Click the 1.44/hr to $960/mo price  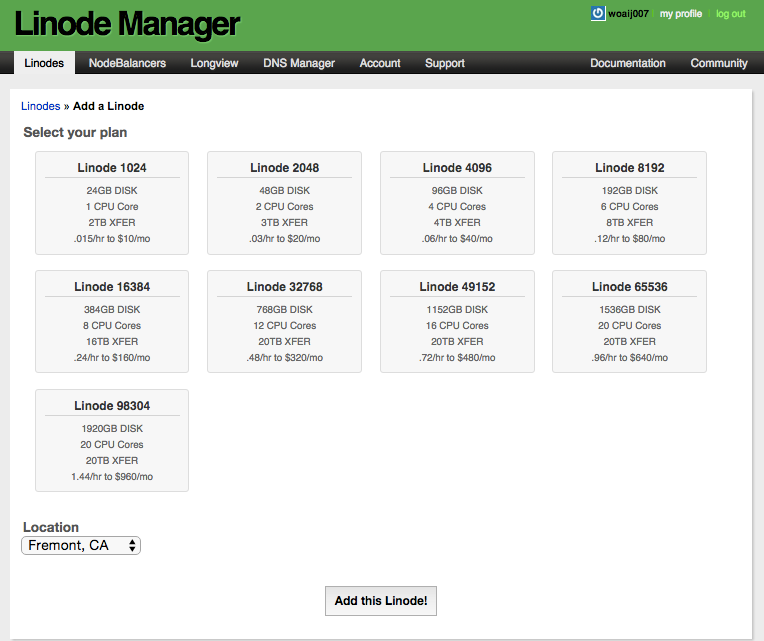tap(112, 477)
